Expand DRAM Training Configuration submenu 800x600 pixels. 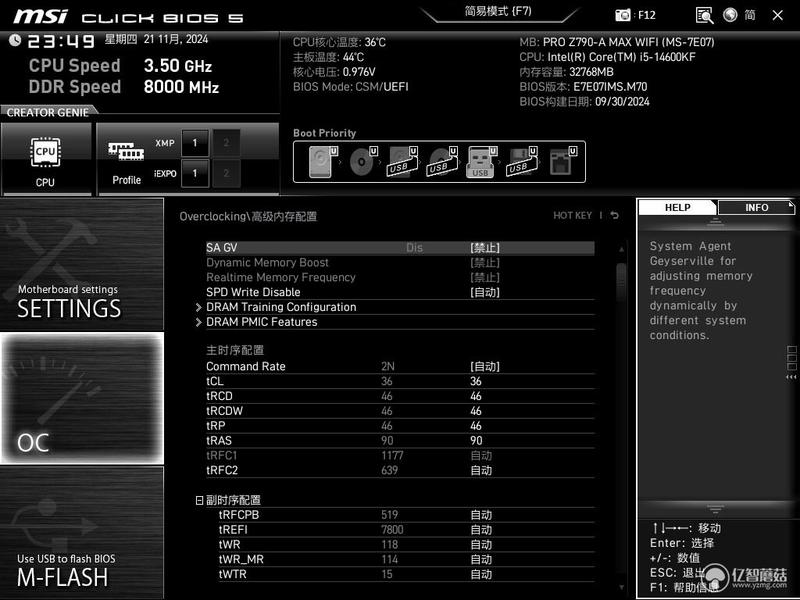[281, 307]
